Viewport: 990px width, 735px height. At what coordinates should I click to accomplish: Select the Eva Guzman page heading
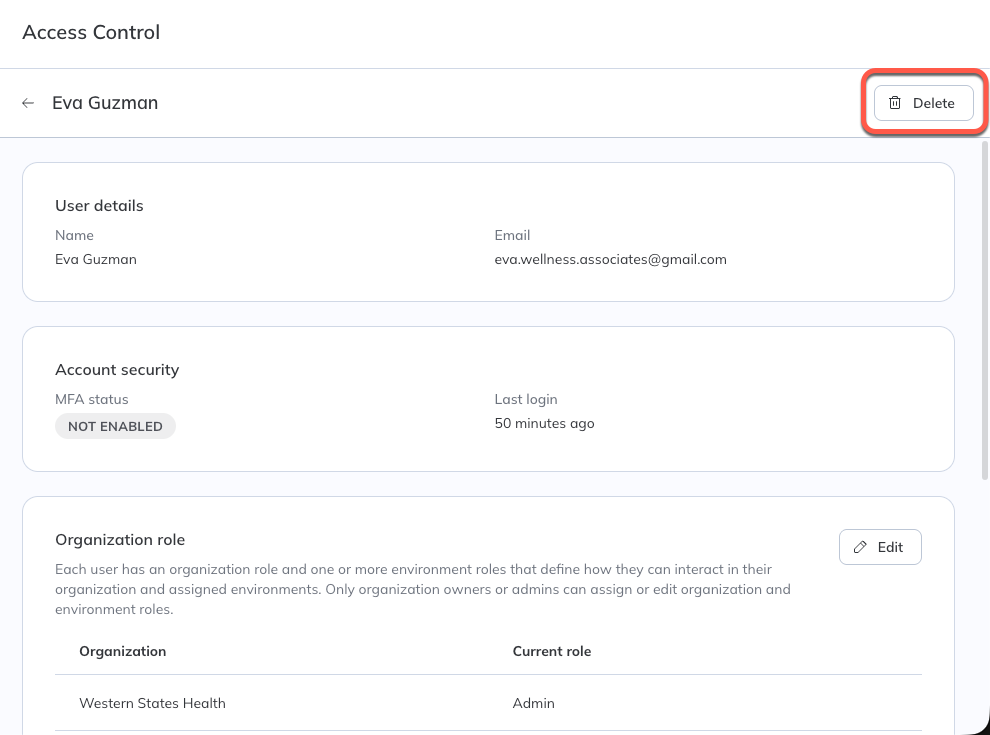click(x=105, y=103)
